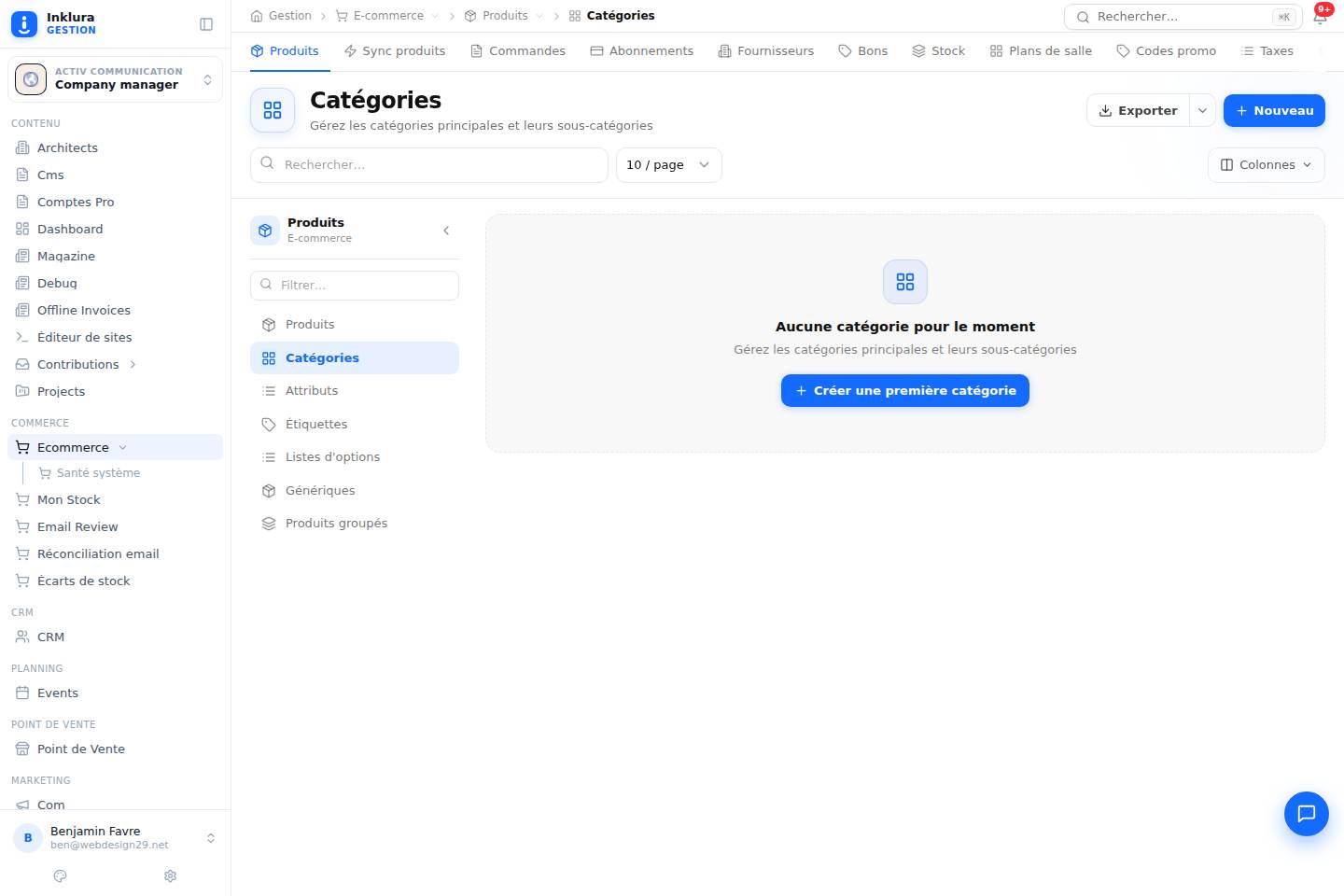
Task: Click the Catégories header grid icon
Action: point(273,110)
